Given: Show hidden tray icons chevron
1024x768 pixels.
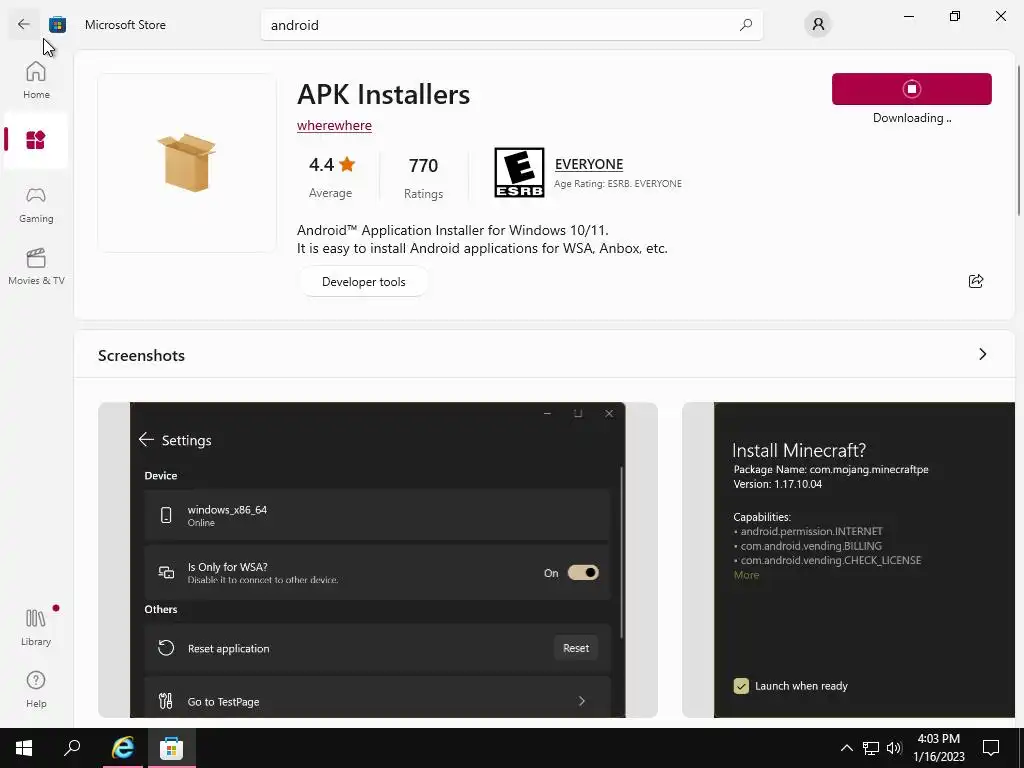Looking at the screenshot, I should click(x=846, y=748).
